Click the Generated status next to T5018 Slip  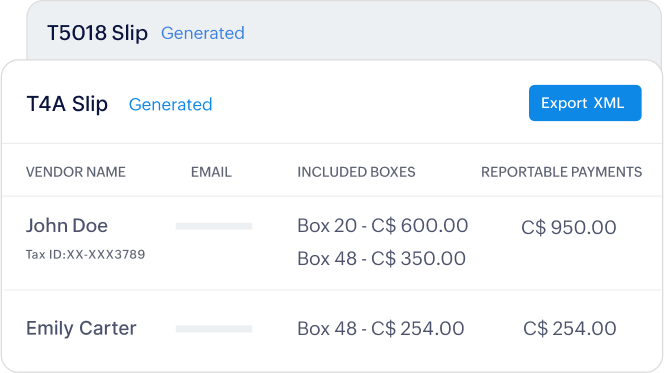click(202, 33)
